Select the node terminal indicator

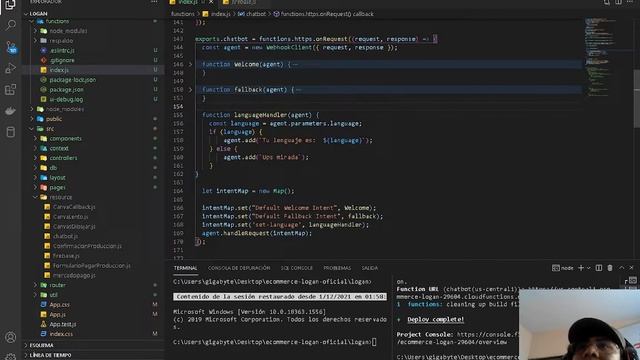pos(562,268)
